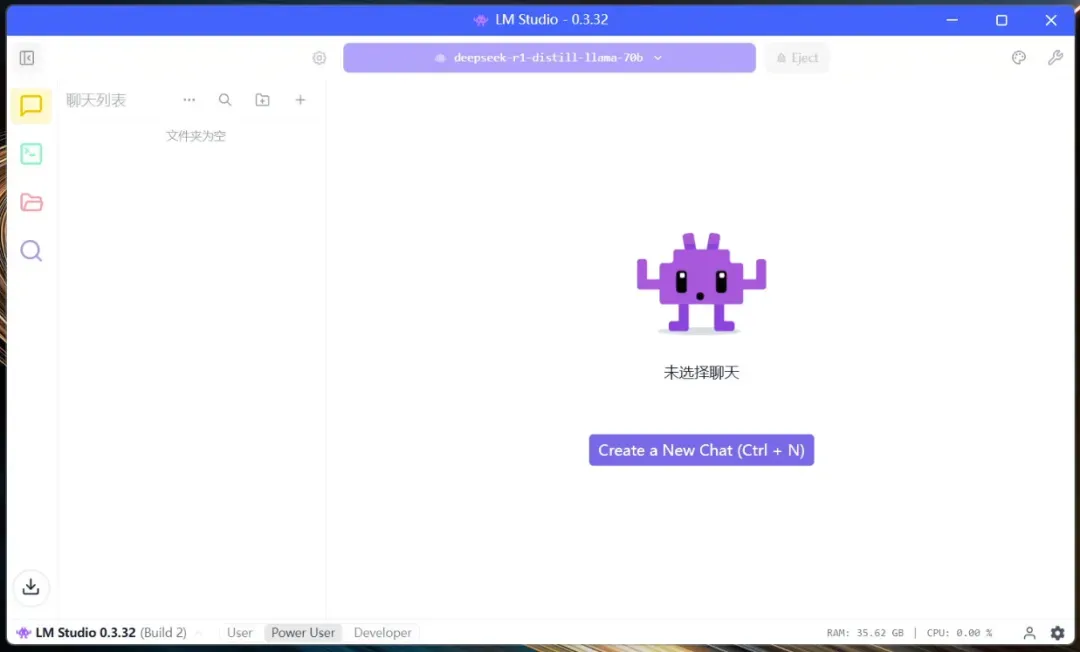Expand the chevron next to Build 2
The width and height of the screenshot is (1080, 652).
(x=198, y=633)
